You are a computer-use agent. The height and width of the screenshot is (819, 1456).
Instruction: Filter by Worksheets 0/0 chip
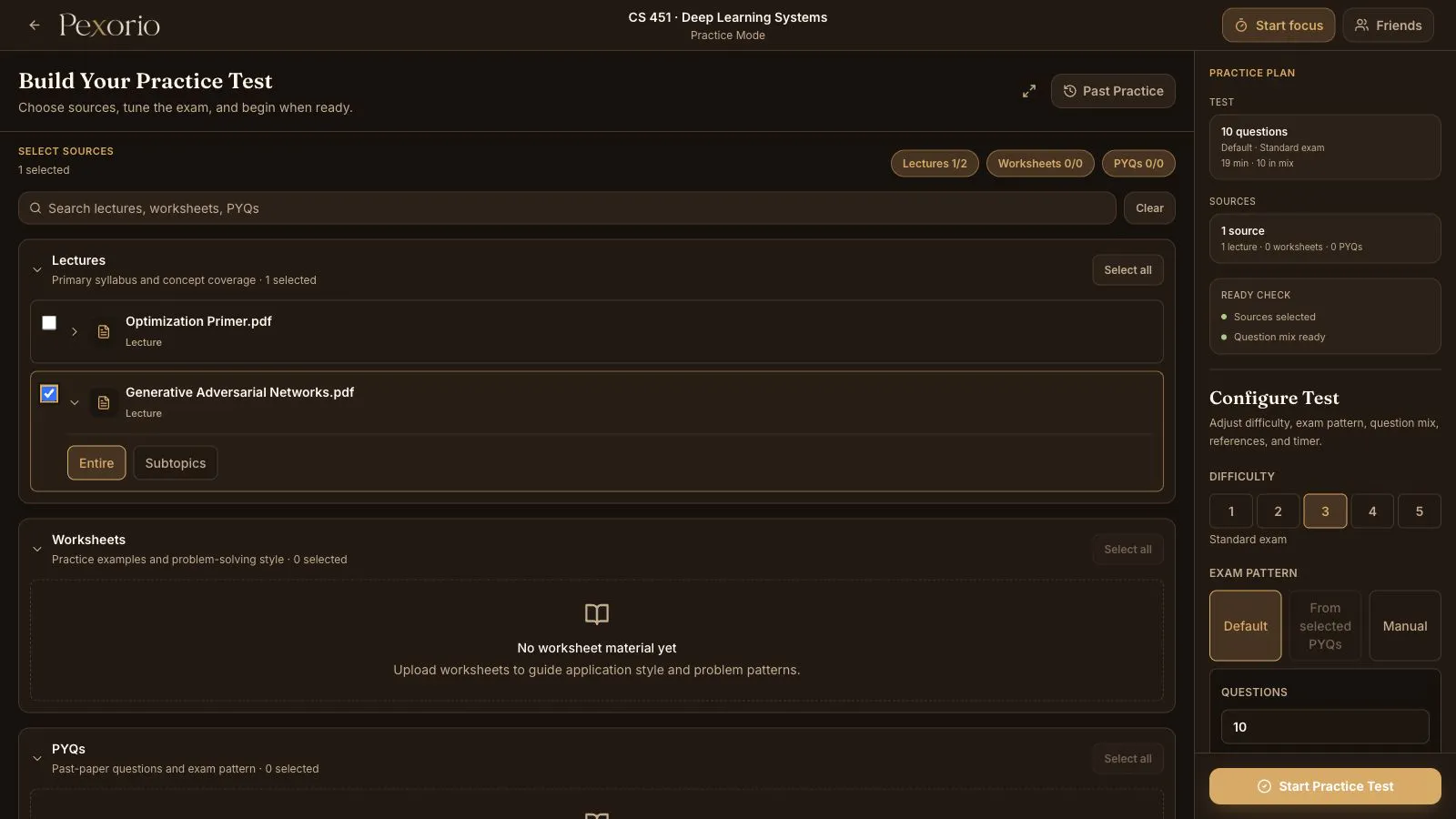1040,164
